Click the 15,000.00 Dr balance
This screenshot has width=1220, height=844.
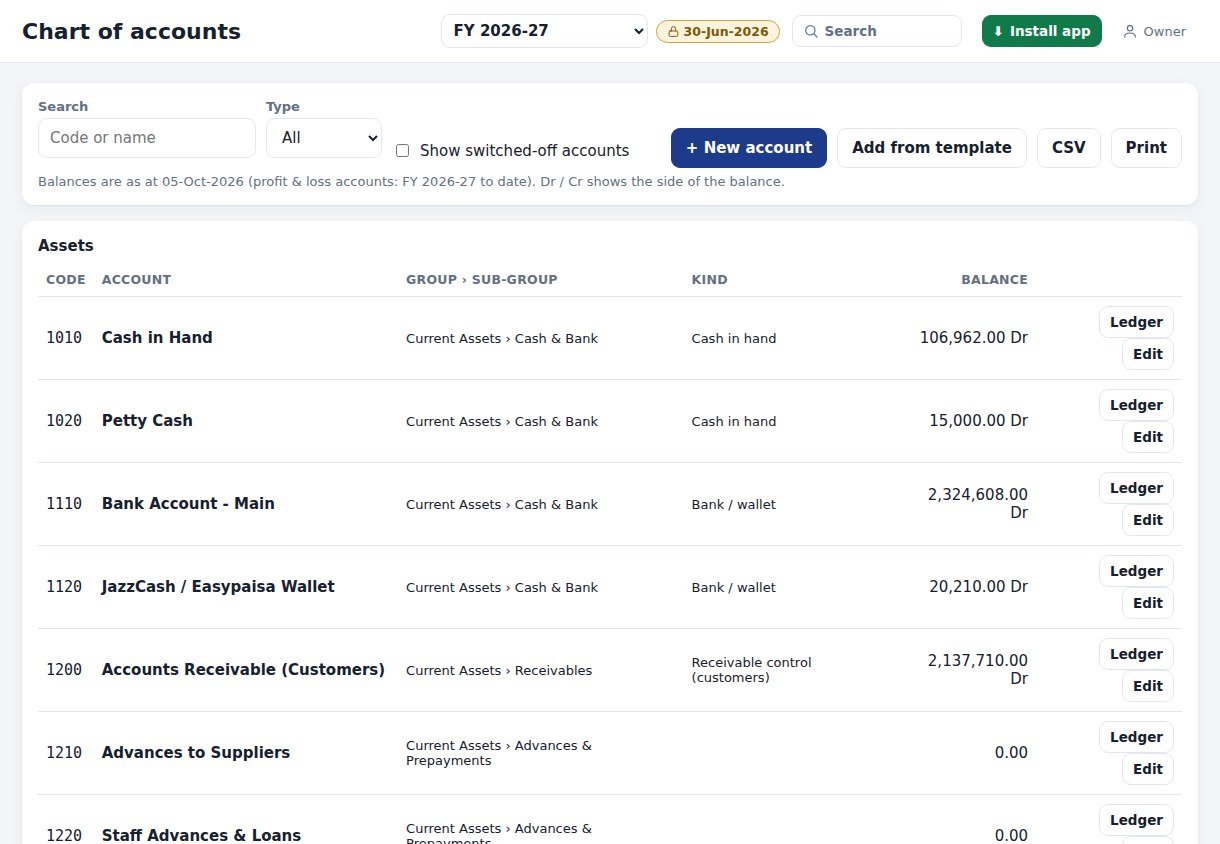tap(978, 421)
